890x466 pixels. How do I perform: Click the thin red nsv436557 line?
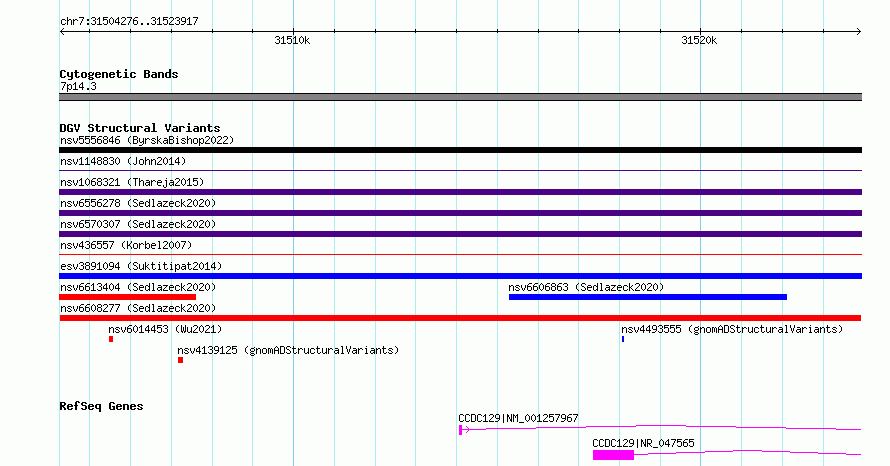(x=460, y=254)
